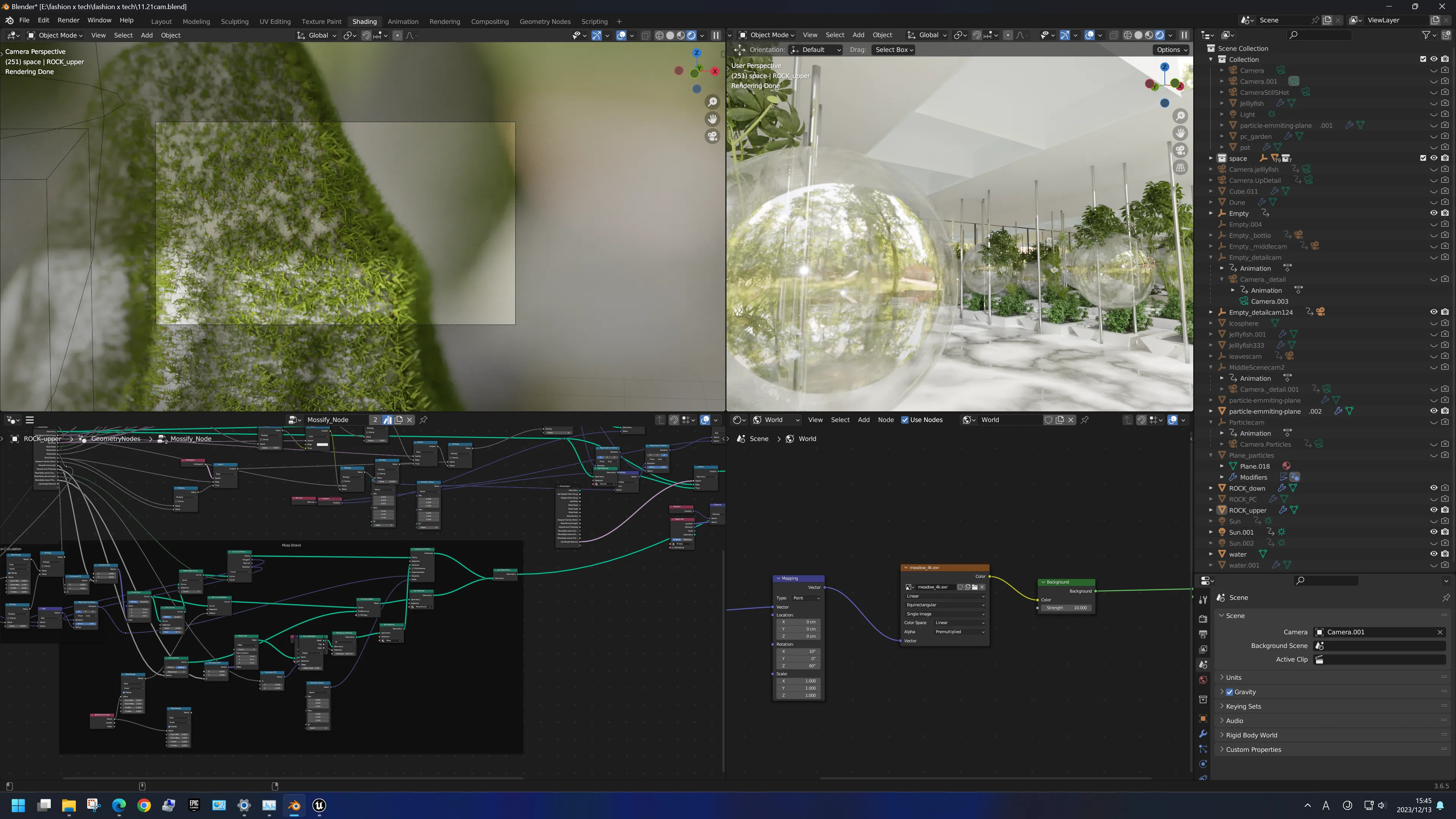Disable render visibility for the water object
Image resolution: width=1456 pixels, height=819 pixels.
pos(1445,554)
